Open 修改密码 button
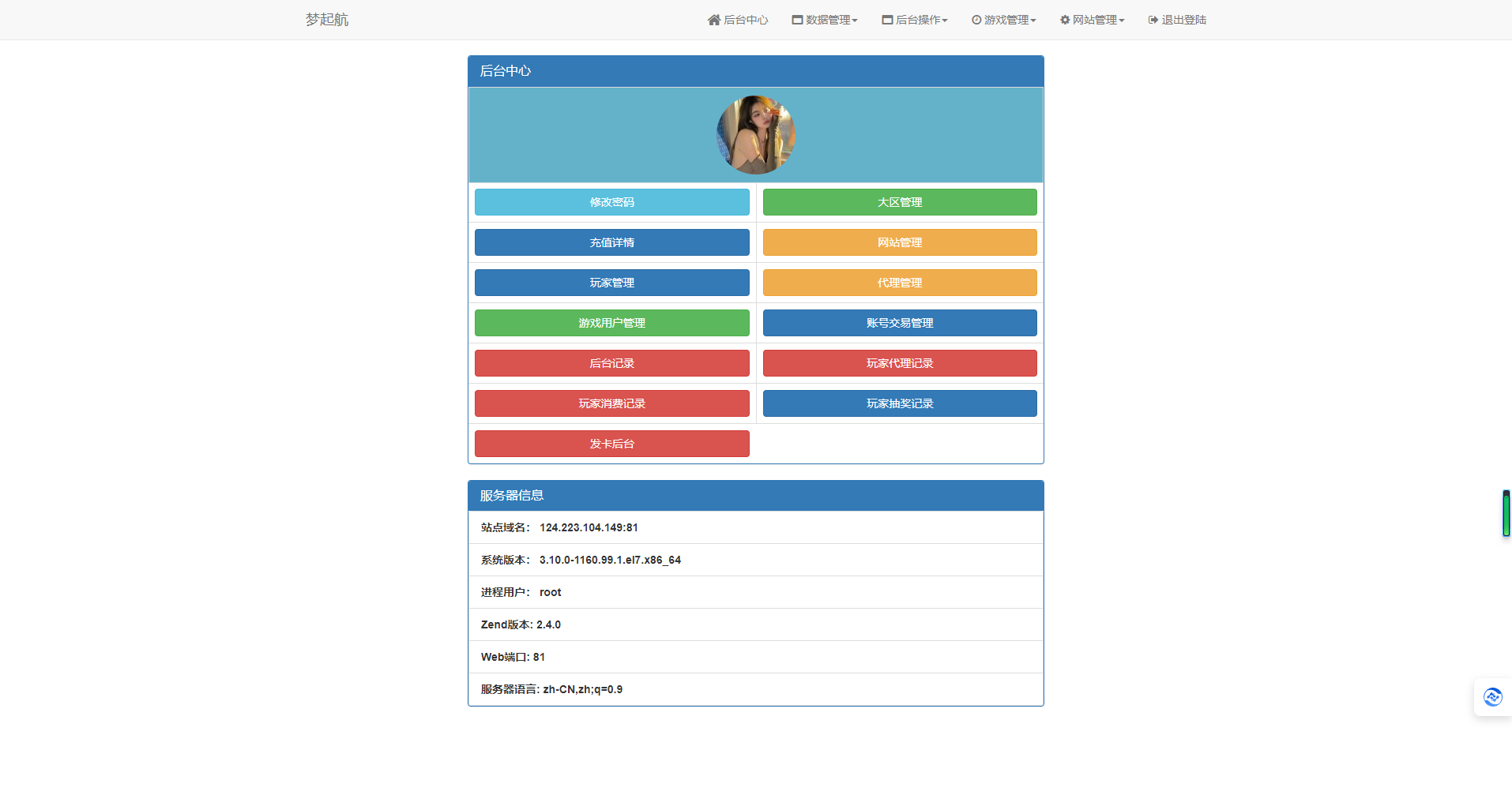Screen dimensions: 1512x795 [x=612, y=202]
